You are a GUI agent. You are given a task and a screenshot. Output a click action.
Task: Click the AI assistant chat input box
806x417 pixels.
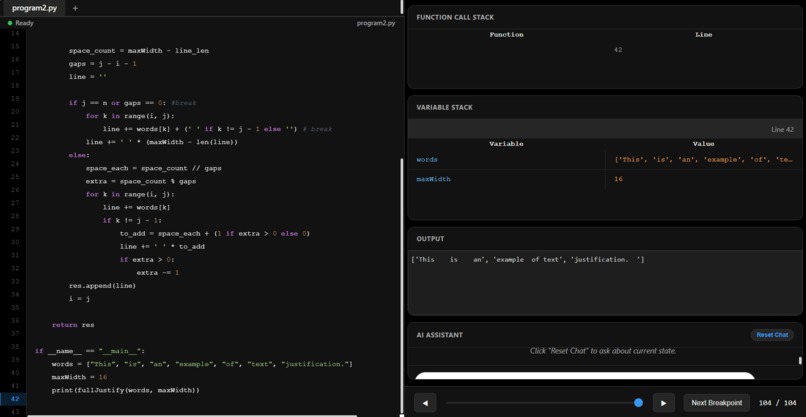(x=585, y=376)
